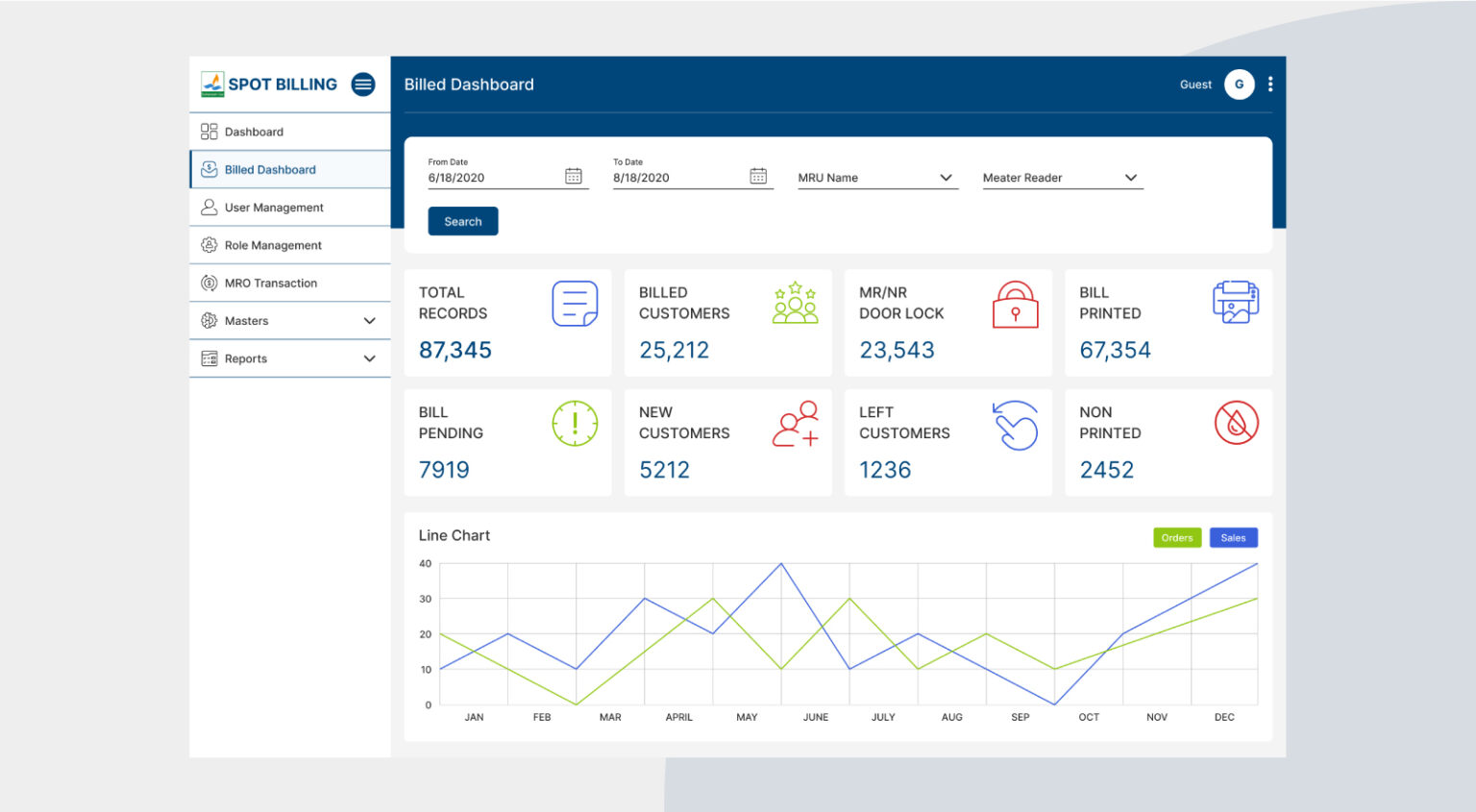Screen dimensions: 1476x812
Task: Click the Search button
Action: click(462, 221)
